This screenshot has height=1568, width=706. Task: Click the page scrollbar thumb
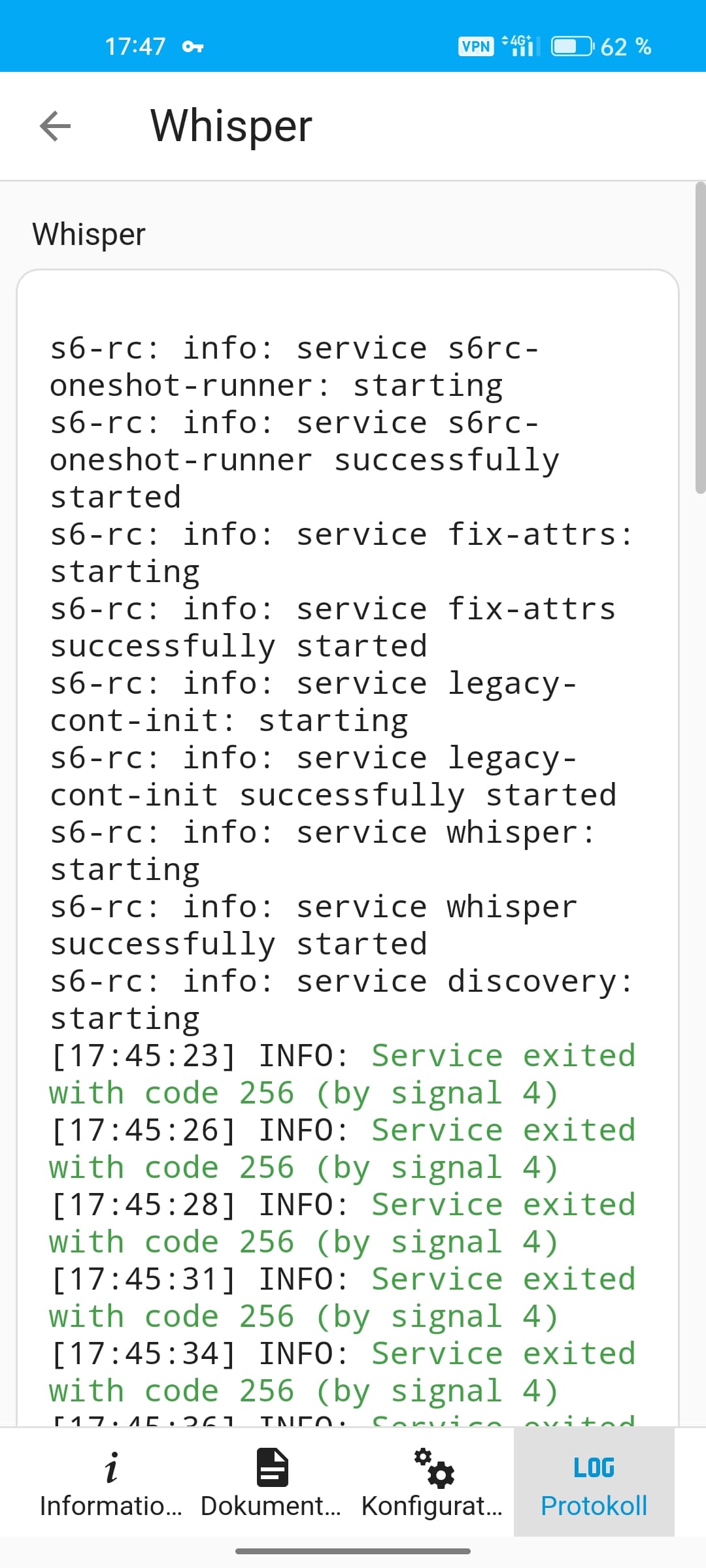(x=700, y=337)
